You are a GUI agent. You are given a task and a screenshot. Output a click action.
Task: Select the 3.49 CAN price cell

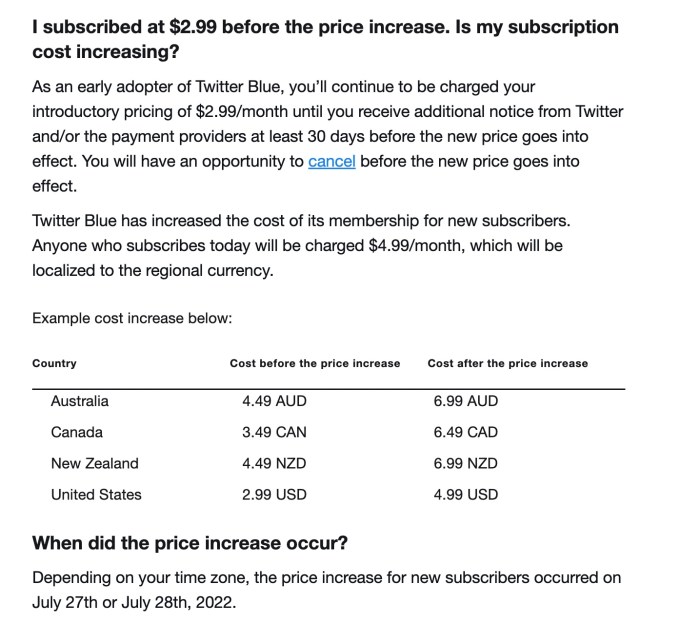click(x=274, y=432)
